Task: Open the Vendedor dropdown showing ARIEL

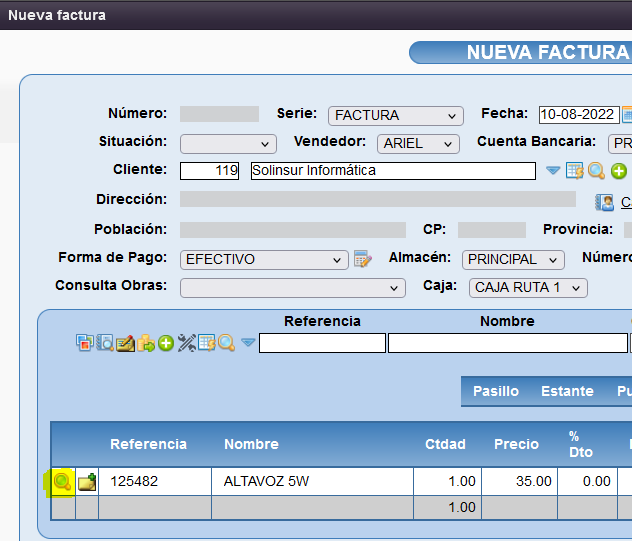Action: [x=418, y=144]
